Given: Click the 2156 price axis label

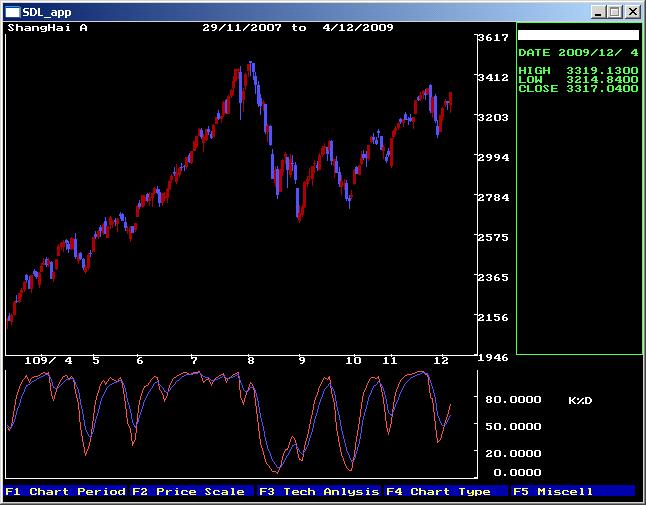Looking at the screenshot, I should point(493,317).
